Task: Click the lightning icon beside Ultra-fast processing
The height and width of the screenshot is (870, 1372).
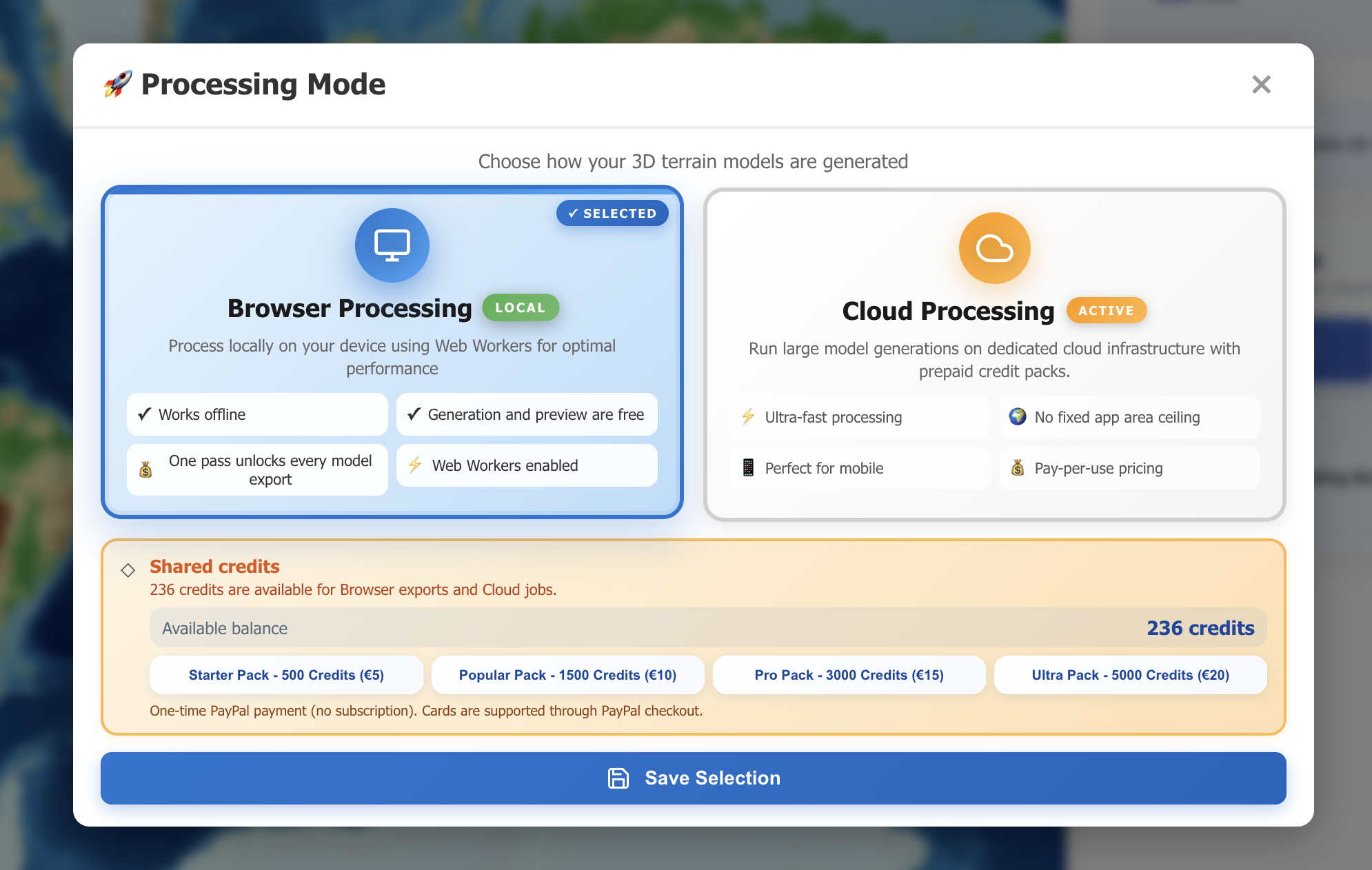Action: (747, 417)
